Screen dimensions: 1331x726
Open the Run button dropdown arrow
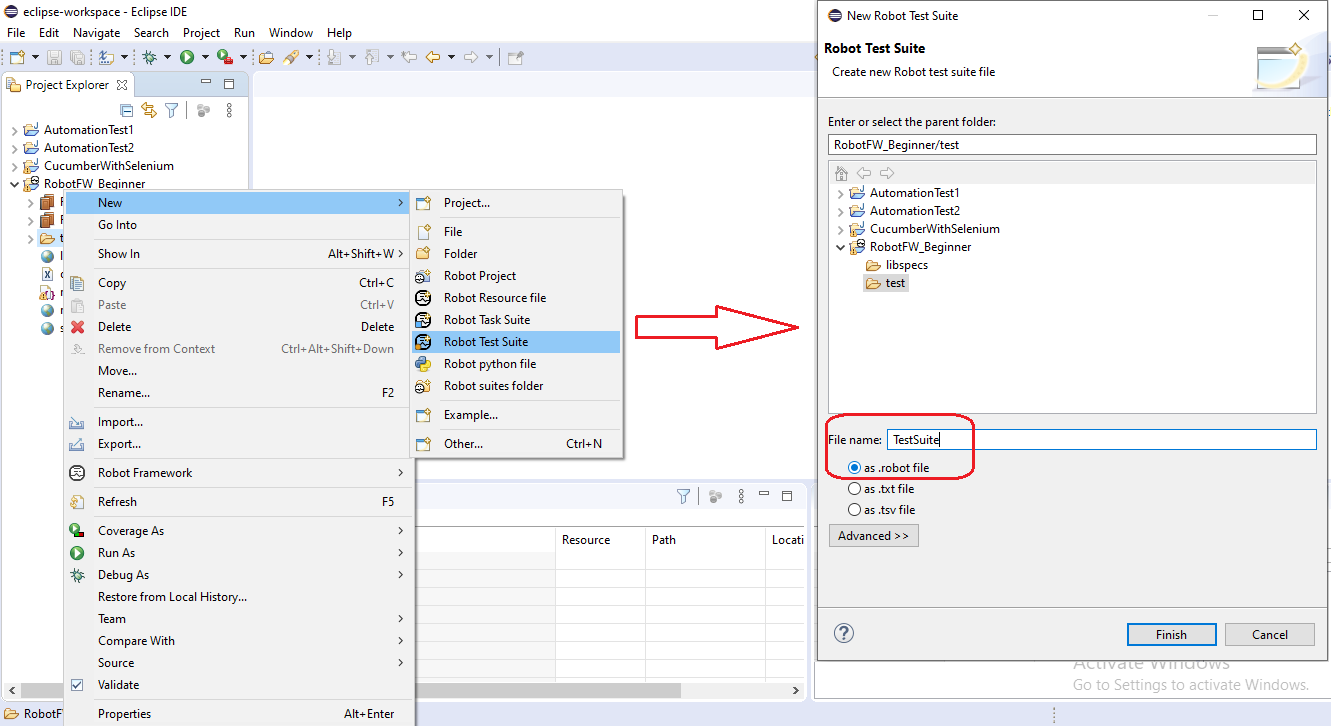coord(205,58)
